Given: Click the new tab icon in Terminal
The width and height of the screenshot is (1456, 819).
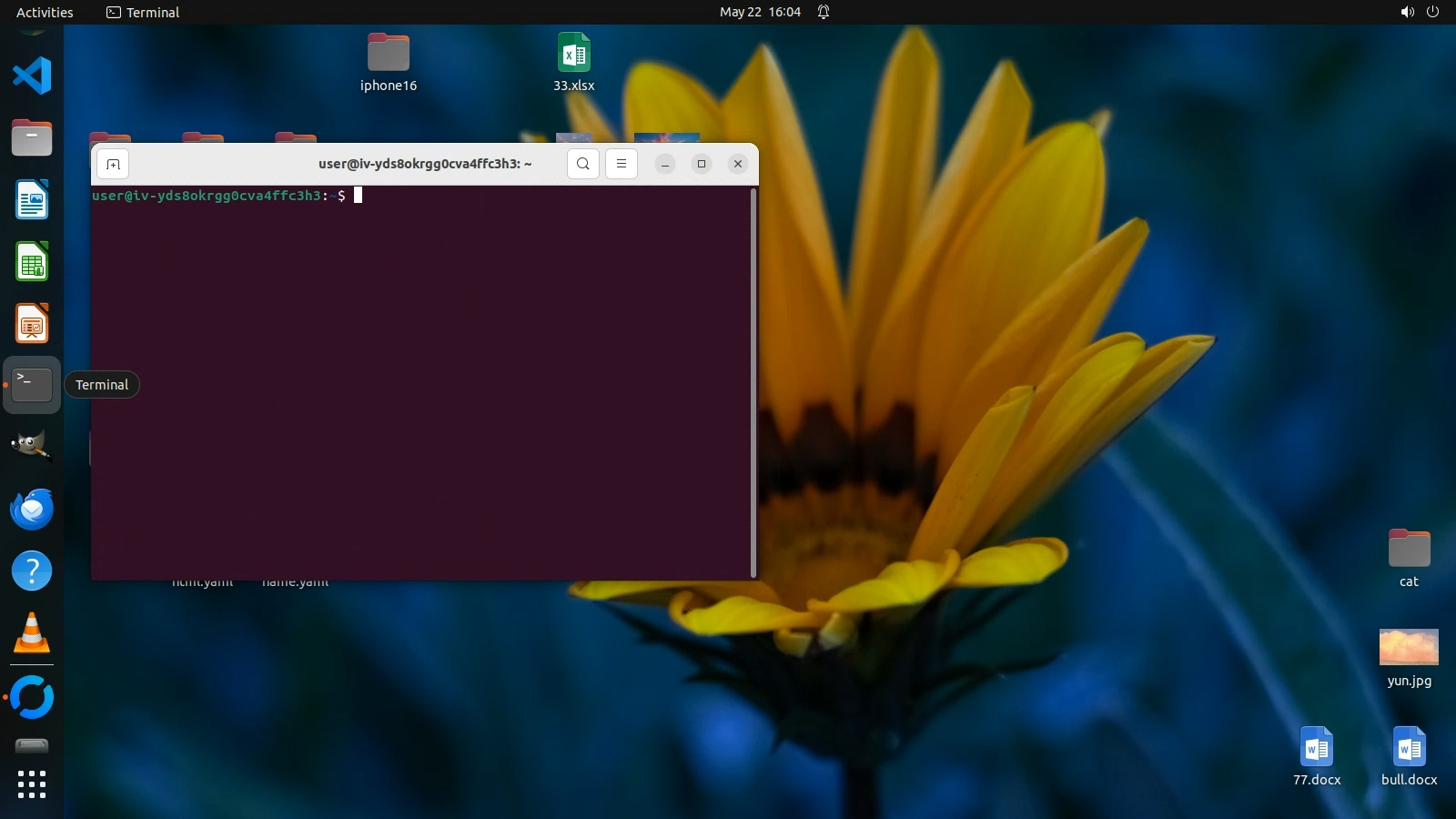Looking at the screenshot, I should [x=113, y=164].
